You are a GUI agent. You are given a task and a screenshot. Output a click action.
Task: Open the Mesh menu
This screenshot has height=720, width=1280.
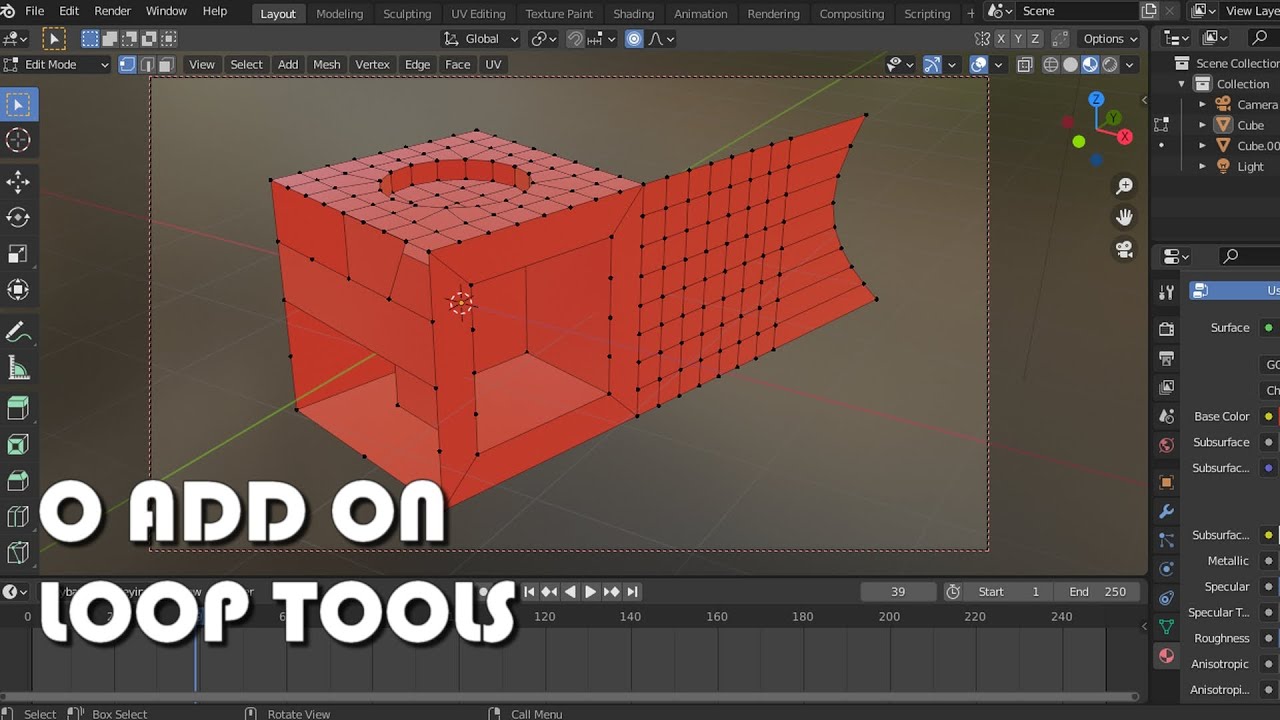(327, 64)
